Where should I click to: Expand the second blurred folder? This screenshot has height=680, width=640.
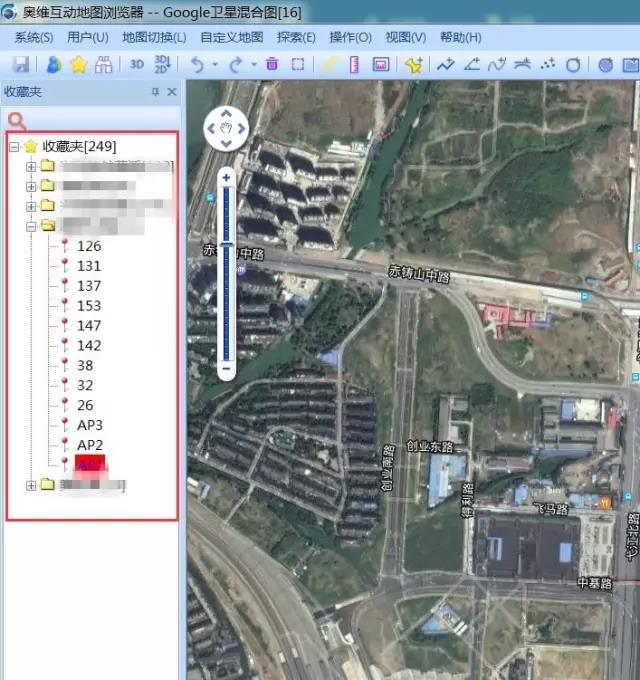coord(31,186)
